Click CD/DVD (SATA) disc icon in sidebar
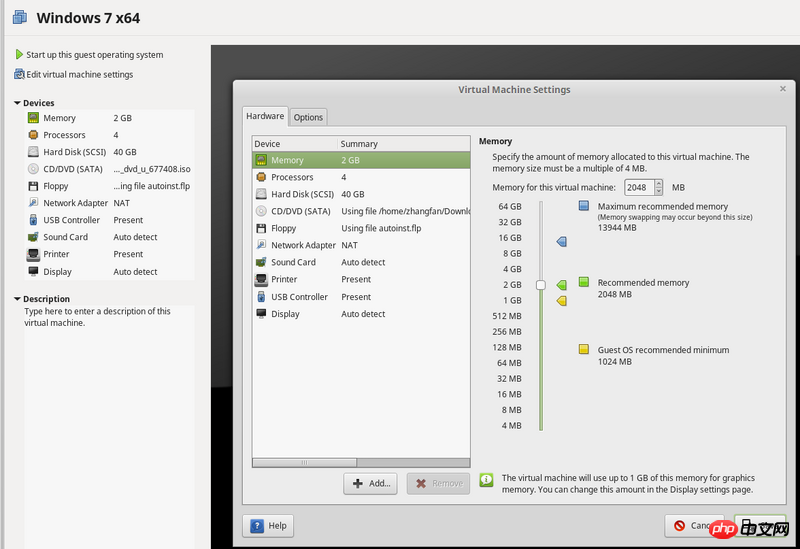Viewport: 800px width, 549px height. (33, 169)
